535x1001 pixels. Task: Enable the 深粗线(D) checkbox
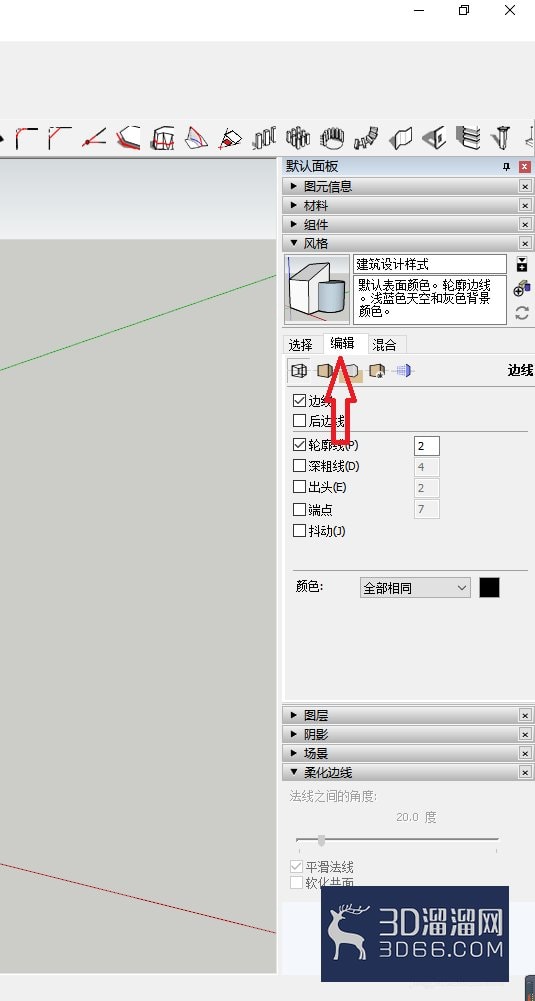click(x=299, y=466)
